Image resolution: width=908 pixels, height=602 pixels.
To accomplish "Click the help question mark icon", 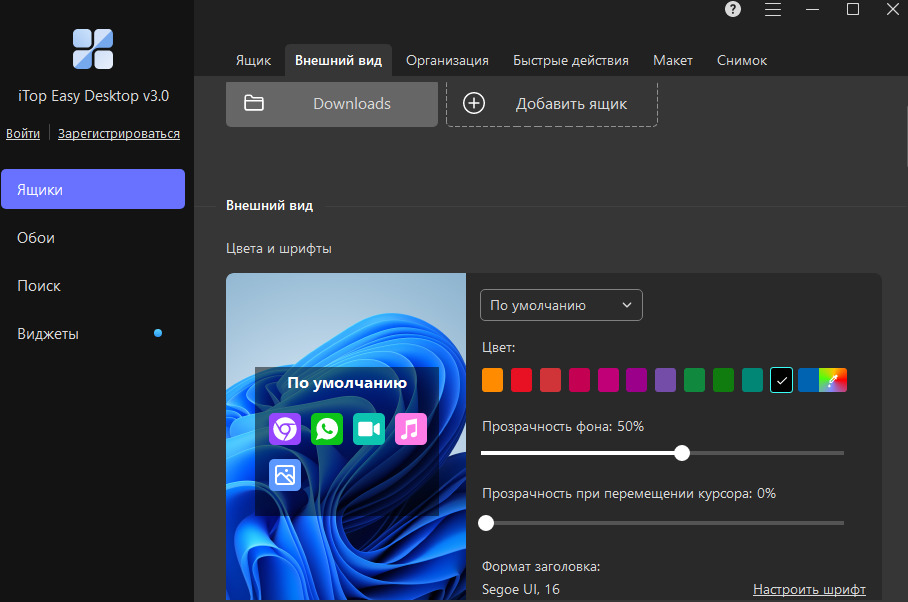I will (733, 9).
